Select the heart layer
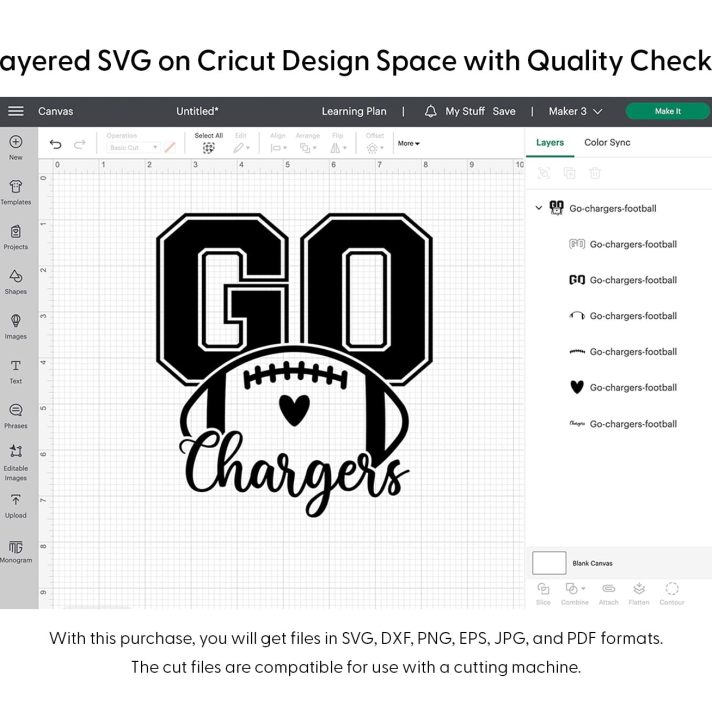712x712 pixels. point(623,388)
